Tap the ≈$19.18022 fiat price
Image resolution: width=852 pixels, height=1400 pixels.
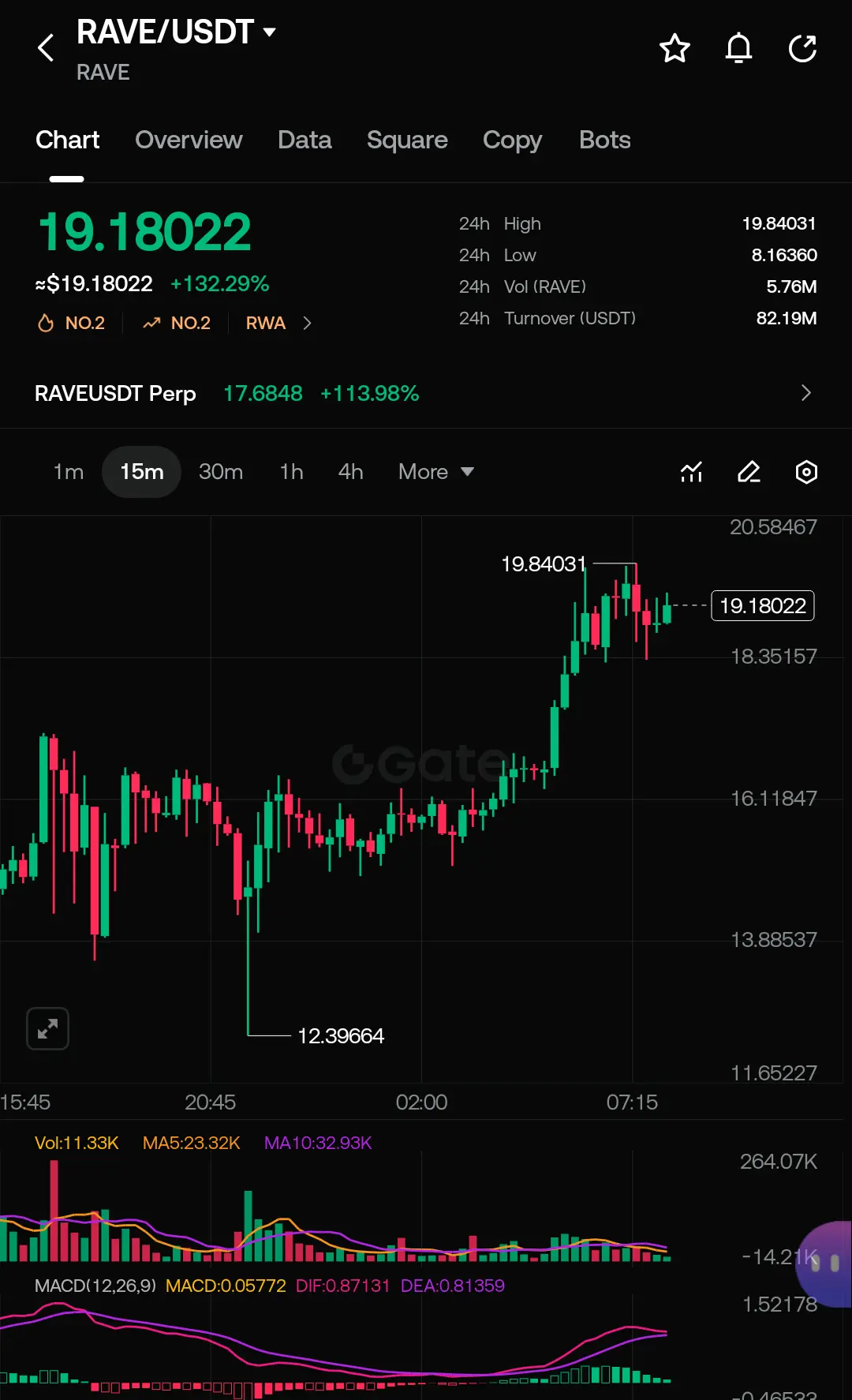(x=94, y=284)
